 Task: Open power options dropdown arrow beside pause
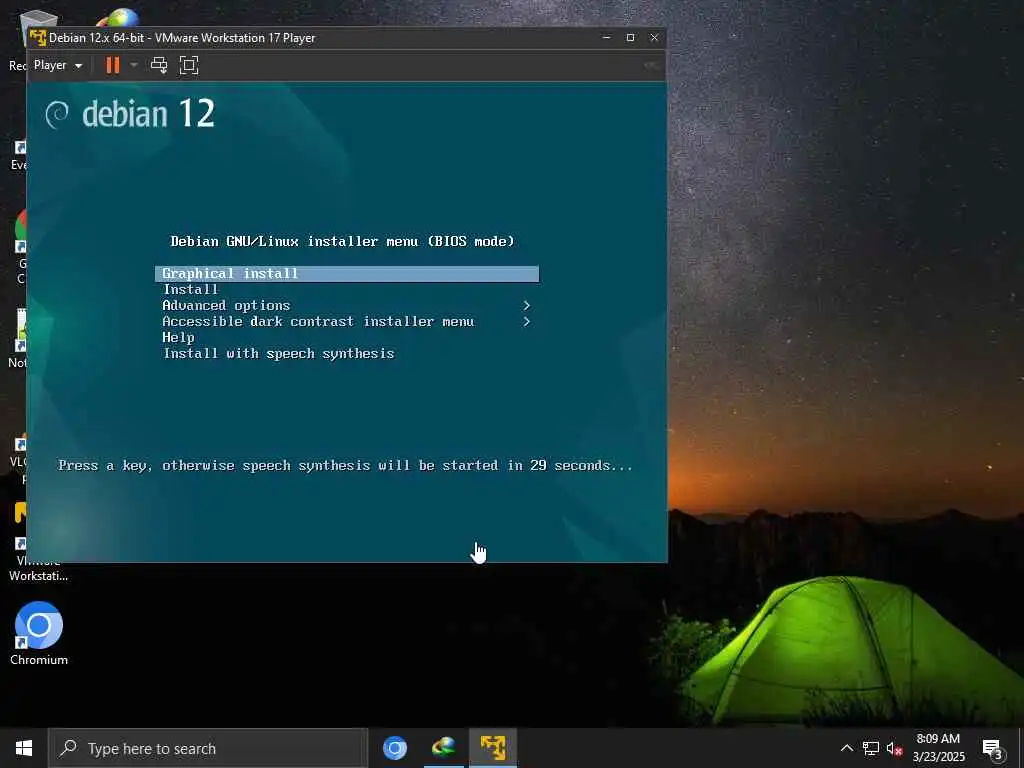134,65
